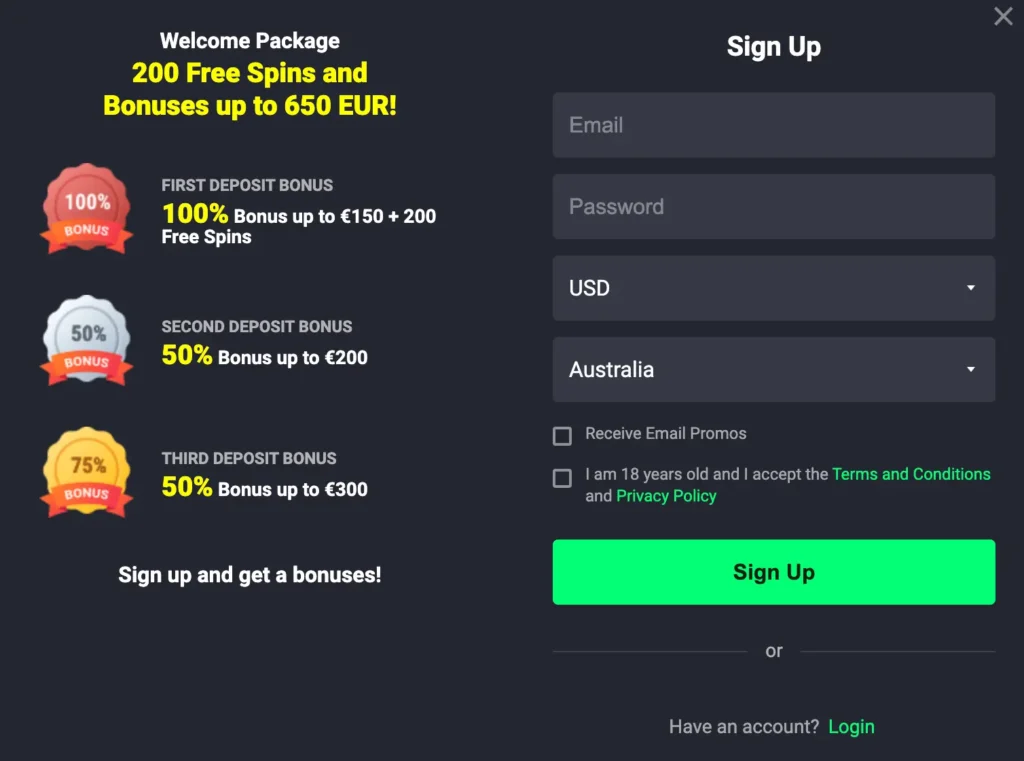This screenshot has width=1024, height=761.
Task: Check the 18 years old agreement box
Action: [562, 478]
